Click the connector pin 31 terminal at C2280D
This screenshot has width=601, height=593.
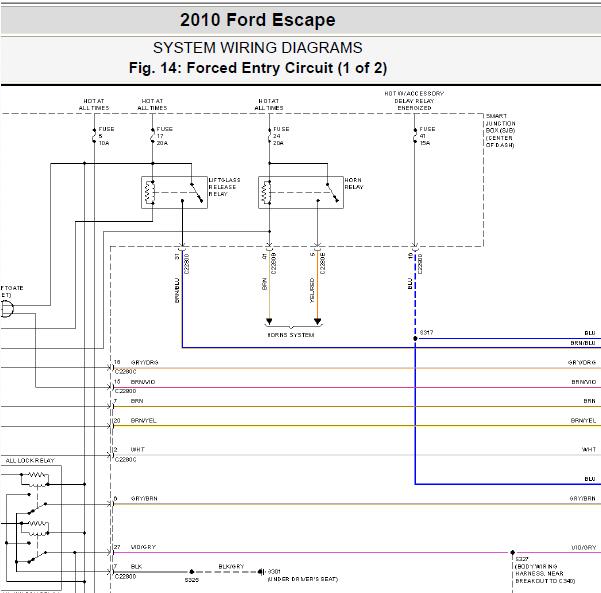point(182,246)
